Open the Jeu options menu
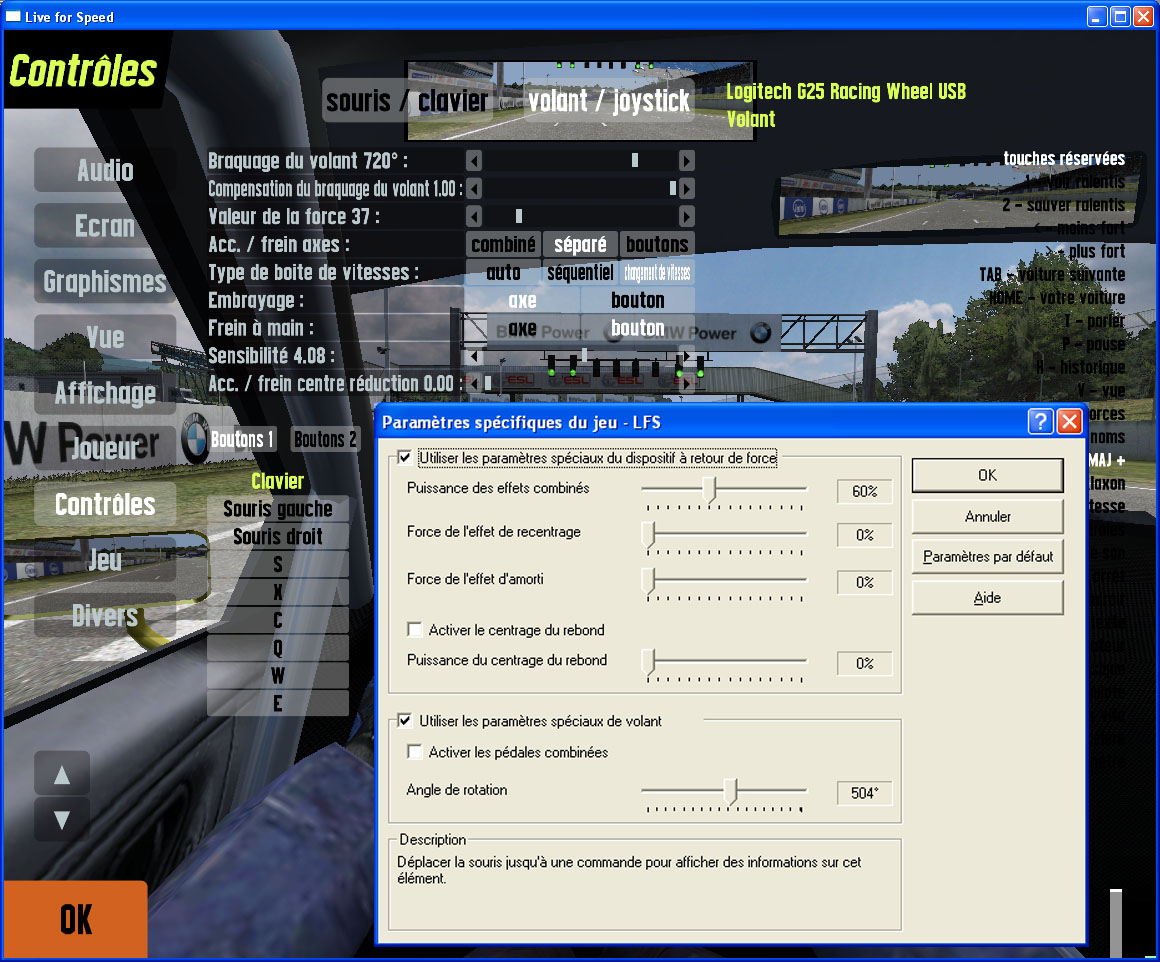Image resolution: width=1160 pixels, height=962 pixels. (105, 560)
